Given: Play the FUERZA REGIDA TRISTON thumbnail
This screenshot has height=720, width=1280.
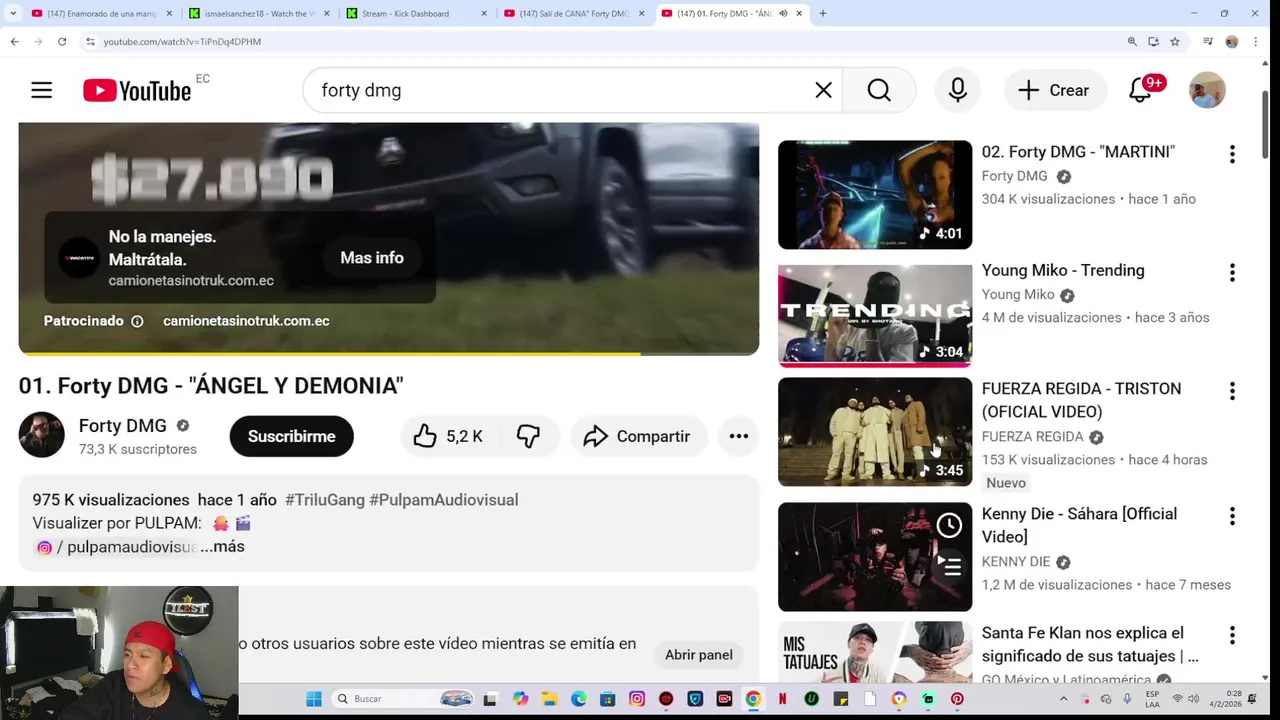Looking at the screenshot, I should 875,431.
